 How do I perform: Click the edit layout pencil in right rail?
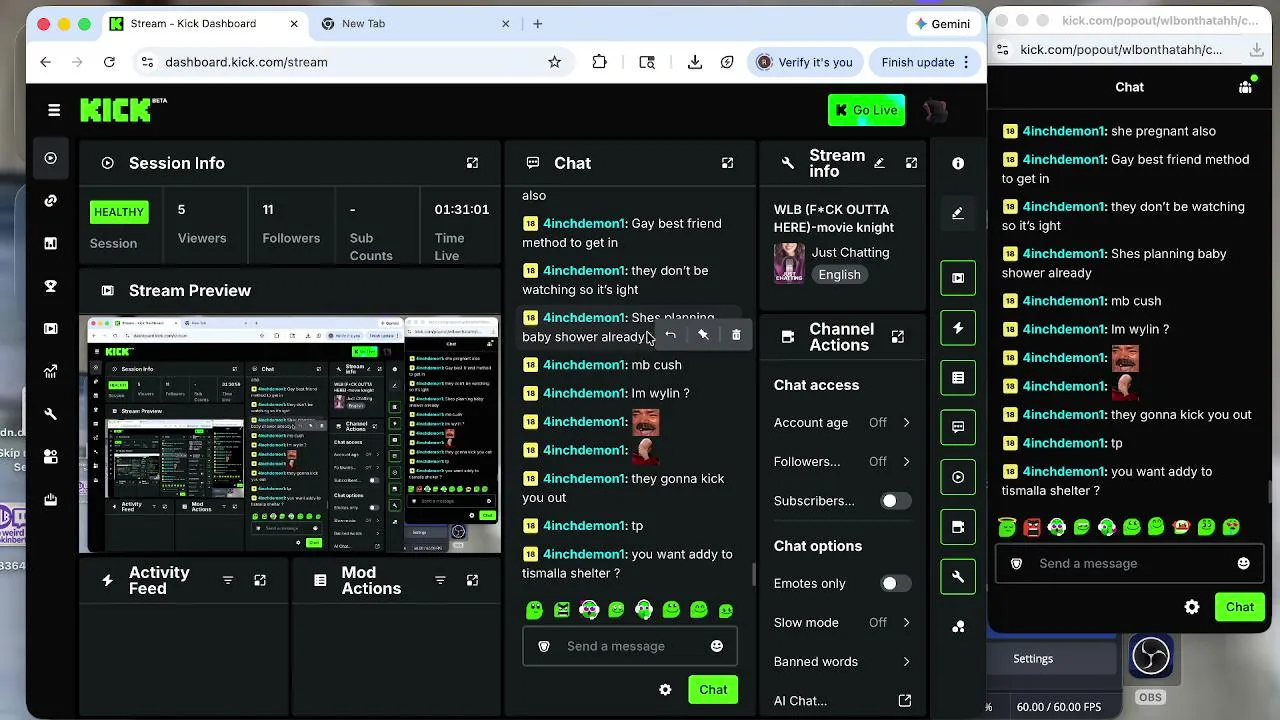958,213
